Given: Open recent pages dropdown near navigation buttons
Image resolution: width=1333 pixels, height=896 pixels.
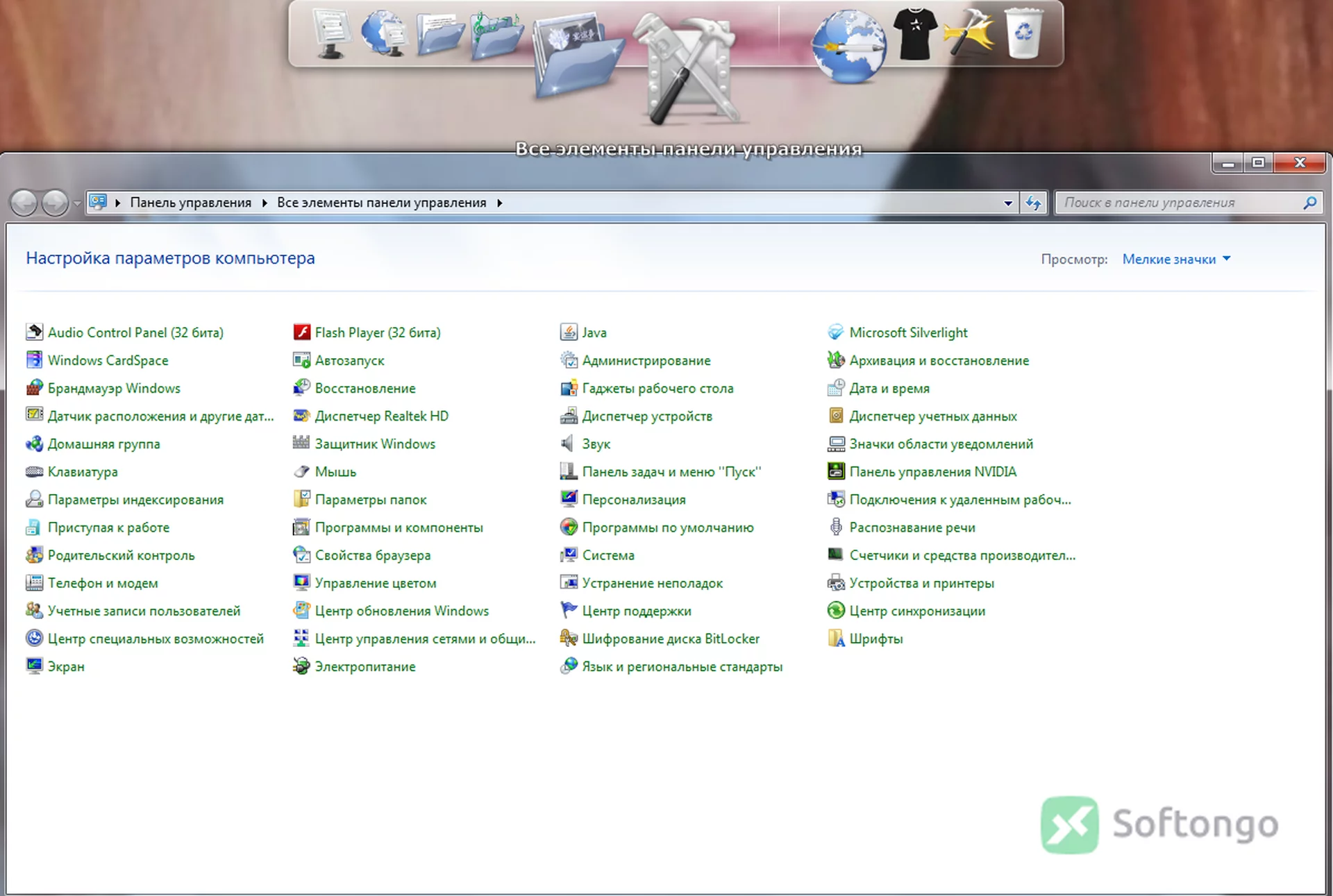Looking at the screenshot, I should 77,203.
